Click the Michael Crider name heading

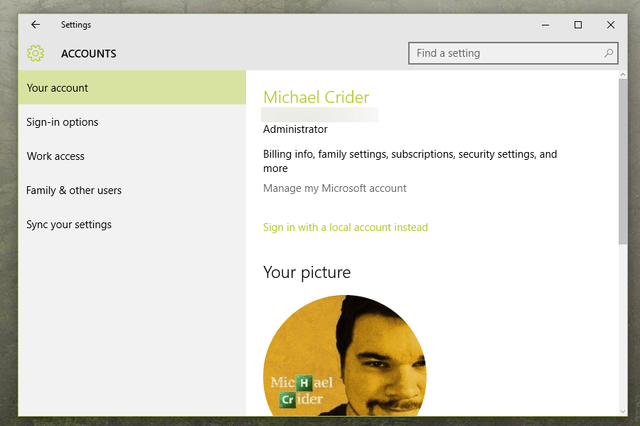(316, 97)
